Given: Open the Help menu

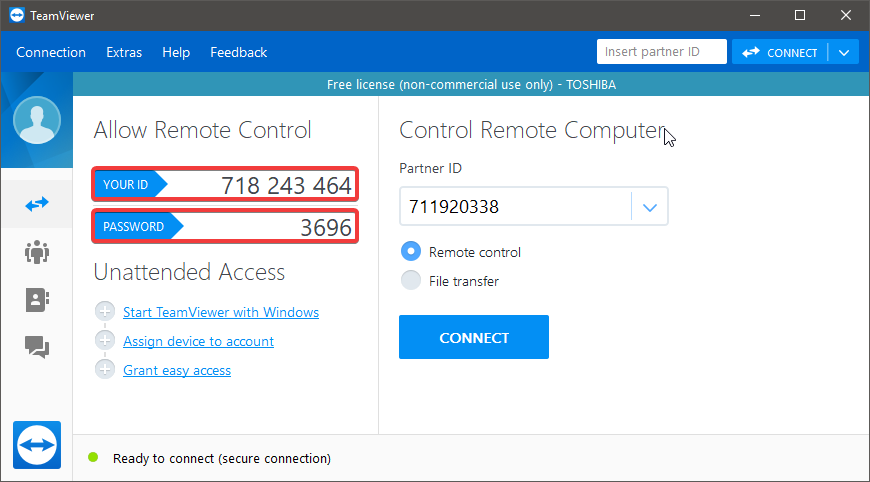Looking at the screenshot, I should pos(176,52).
